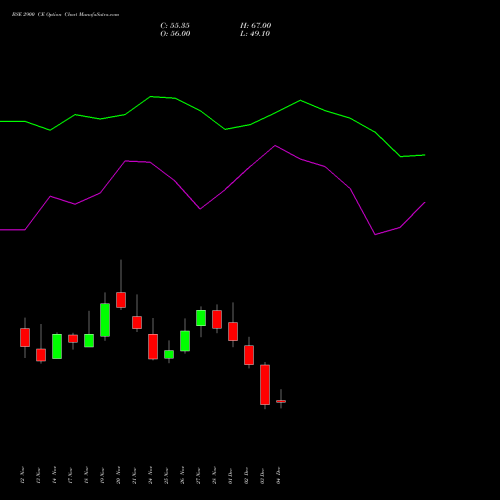Click the green candle for 14 Nov
Image resolution: width=500 pixels, height=500 pixels.
coord(57,346)
